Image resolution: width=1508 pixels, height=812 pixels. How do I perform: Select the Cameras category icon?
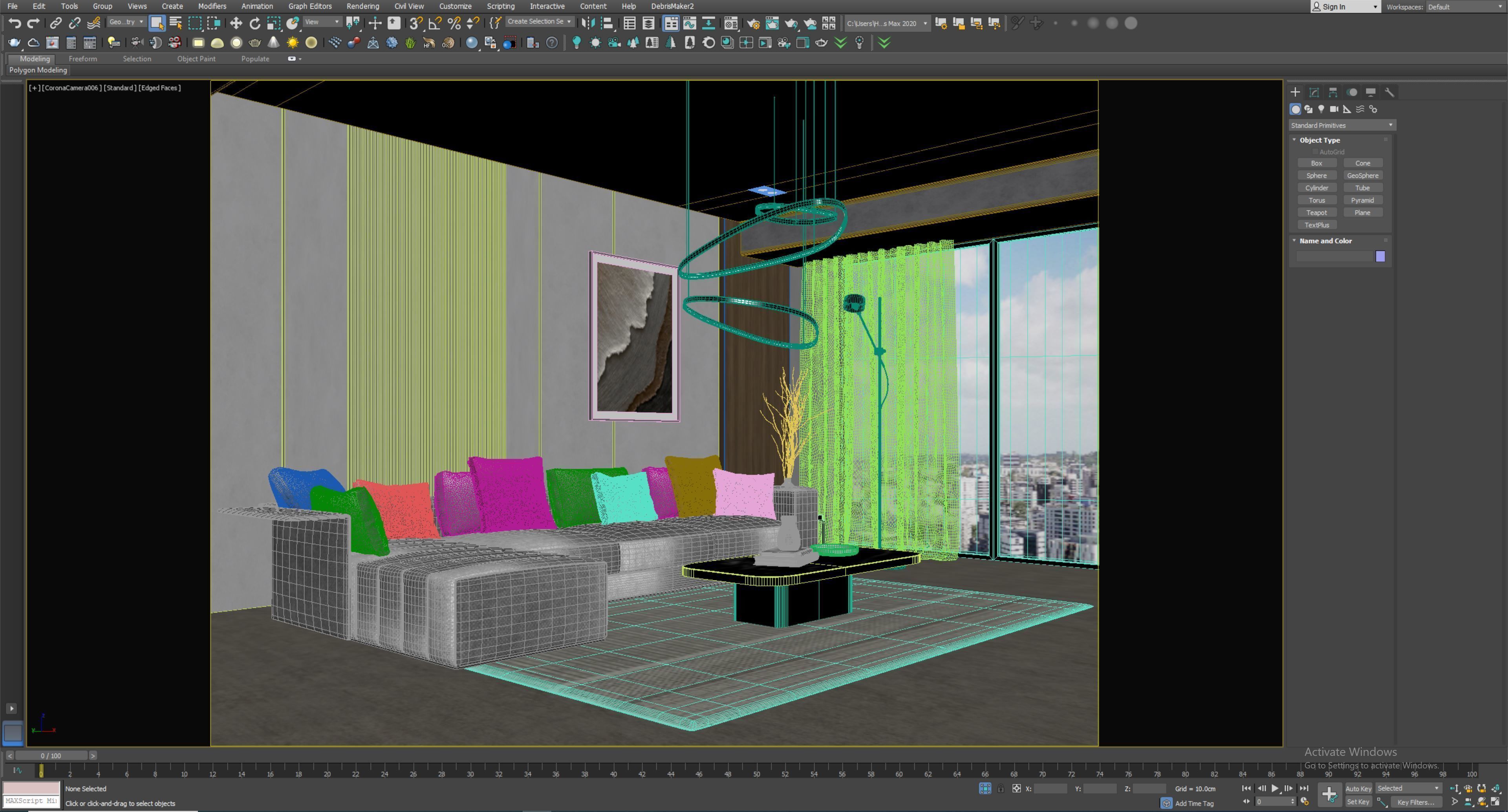click(x=1334, y=109)
